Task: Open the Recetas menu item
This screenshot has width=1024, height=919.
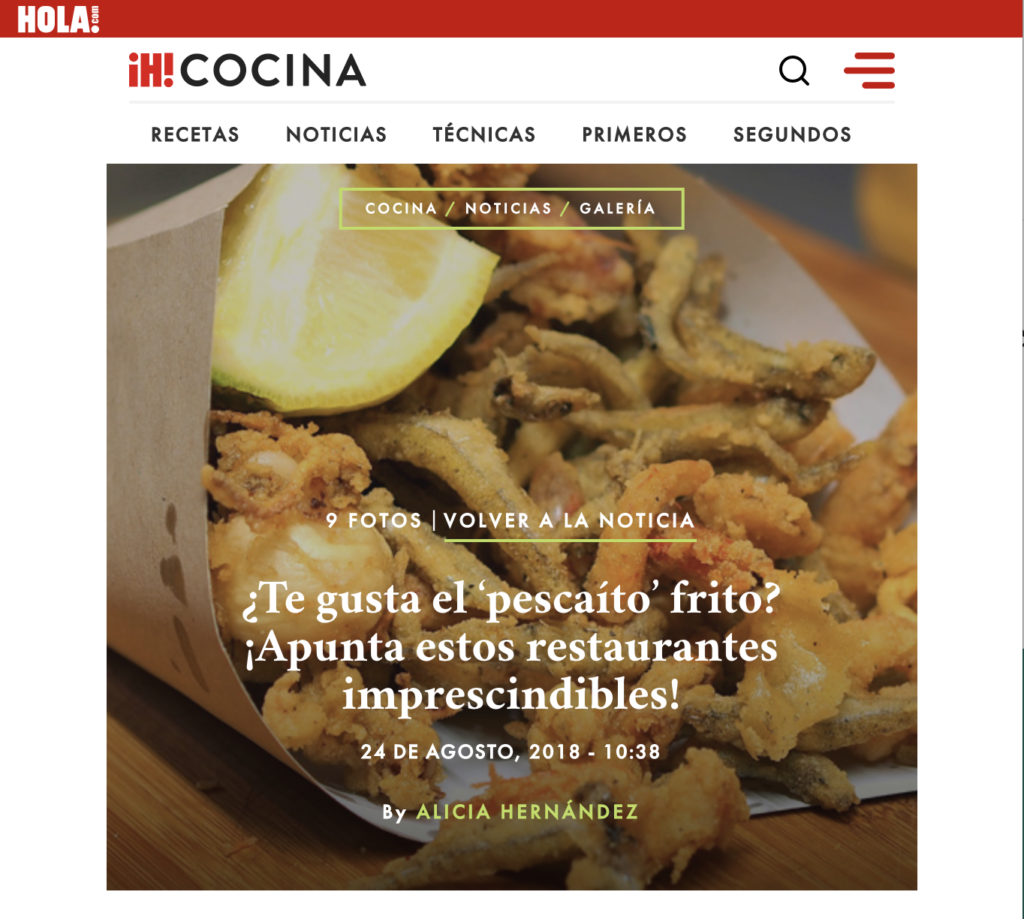Action: 195,135
